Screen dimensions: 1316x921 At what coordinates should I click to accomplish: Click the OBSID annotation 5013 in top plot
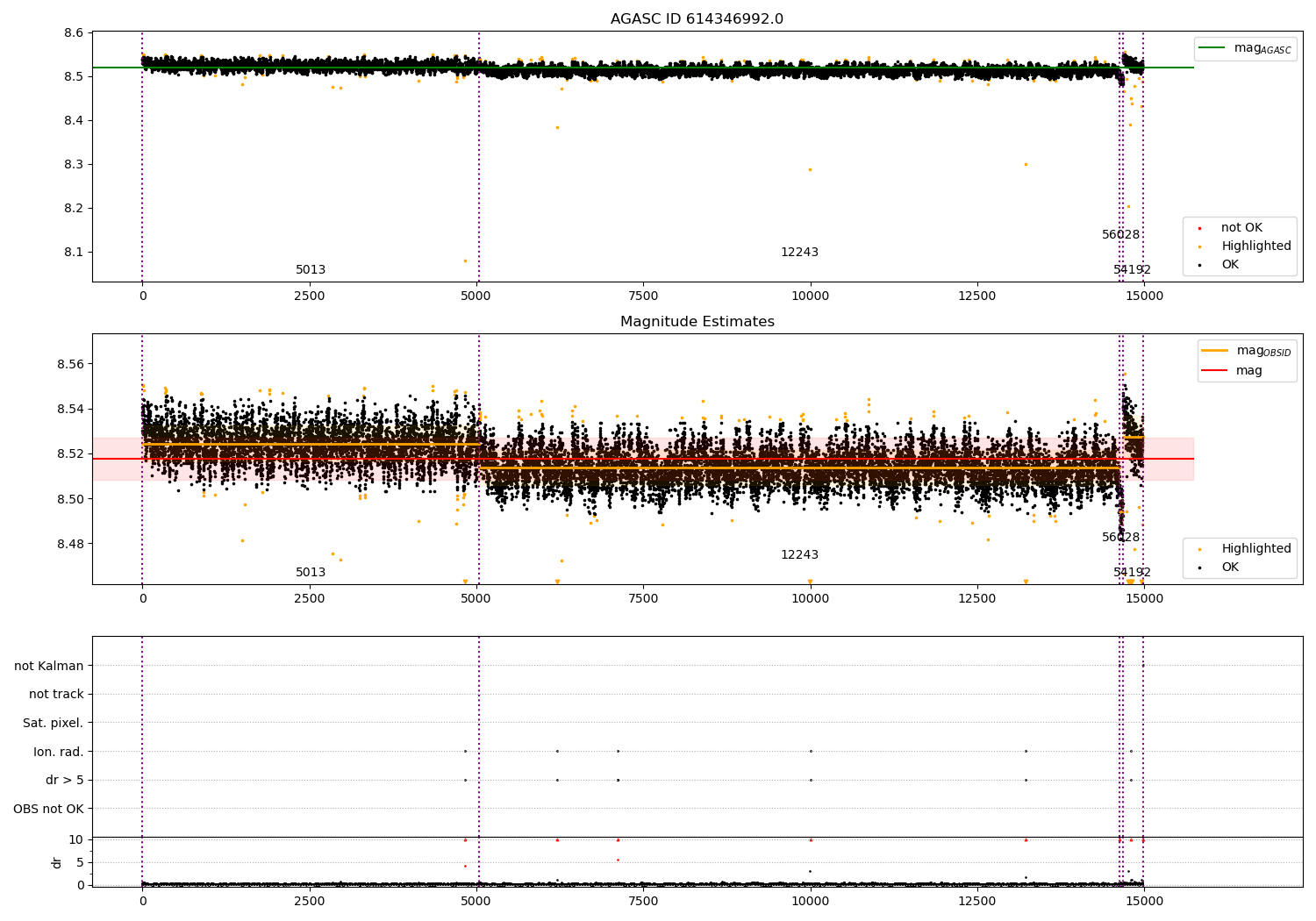tap(311, 270)
